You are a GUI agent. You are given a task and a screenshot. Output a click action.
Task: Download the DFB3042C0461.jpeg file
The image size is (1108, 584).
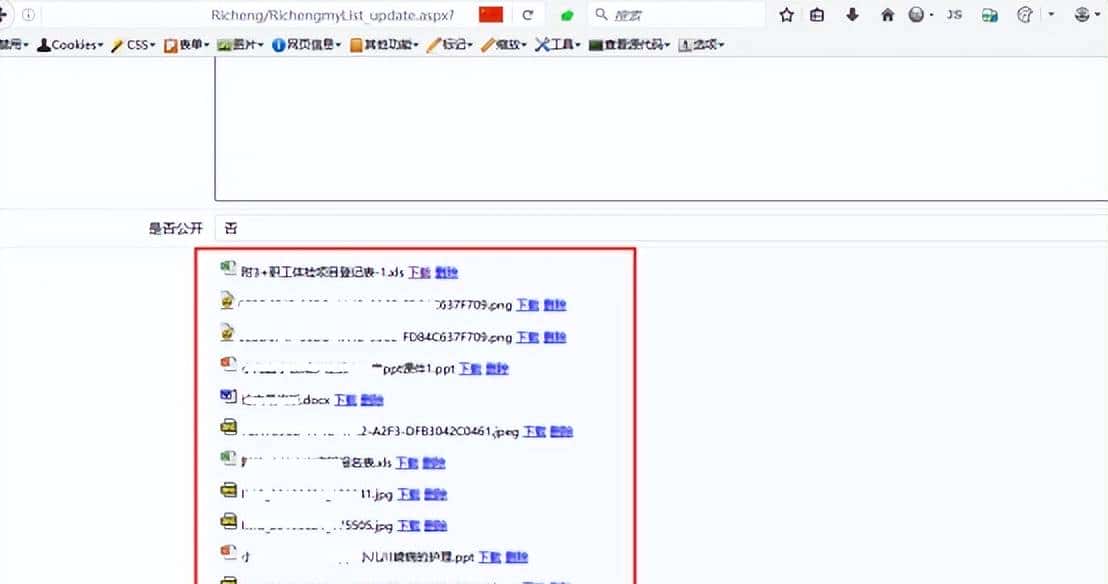point(534,431)
